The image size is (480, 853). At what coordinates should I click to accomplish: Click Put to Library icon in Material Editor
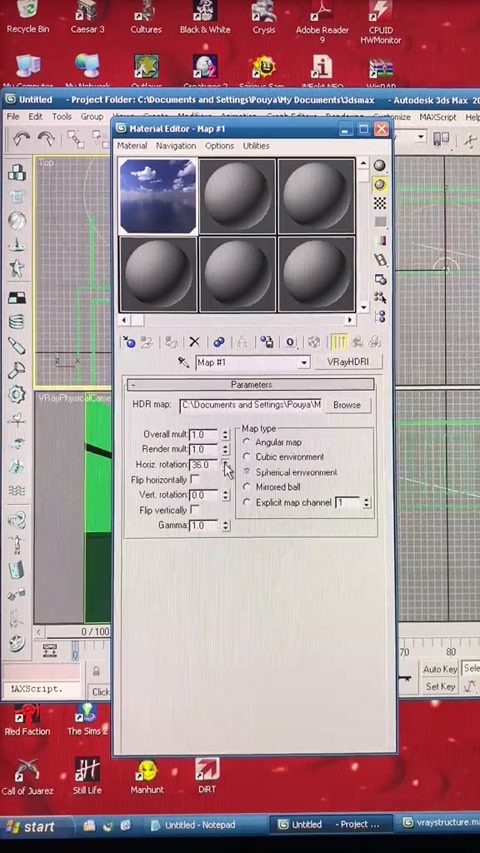pos(267,342)
